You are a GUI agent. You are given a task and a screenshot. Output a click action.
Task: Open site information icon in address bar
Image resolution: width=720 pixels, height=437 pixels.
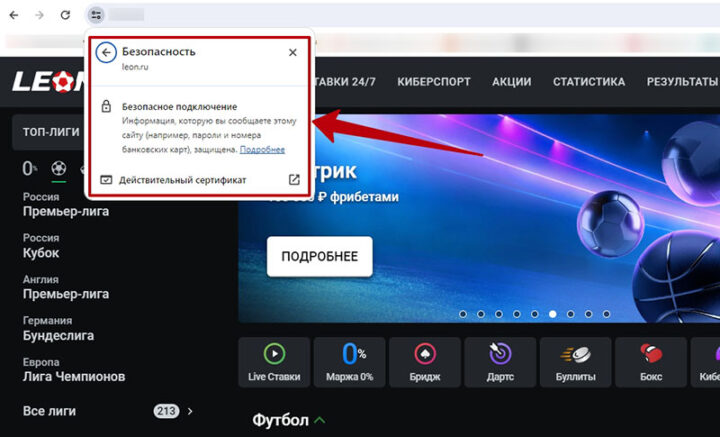tap(95, 15)
